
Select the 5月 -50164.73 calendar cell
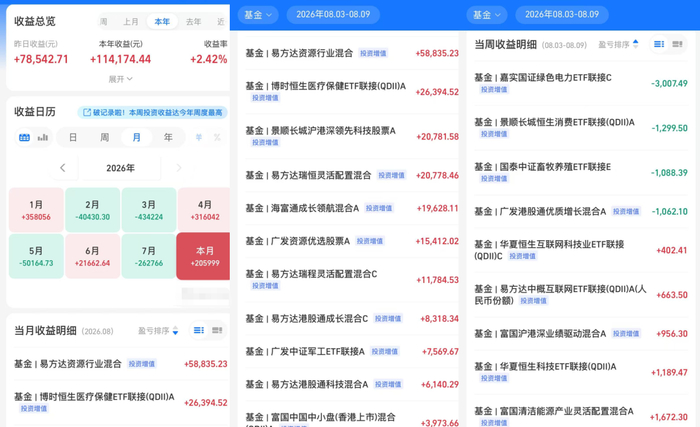(x=36, y=256)
